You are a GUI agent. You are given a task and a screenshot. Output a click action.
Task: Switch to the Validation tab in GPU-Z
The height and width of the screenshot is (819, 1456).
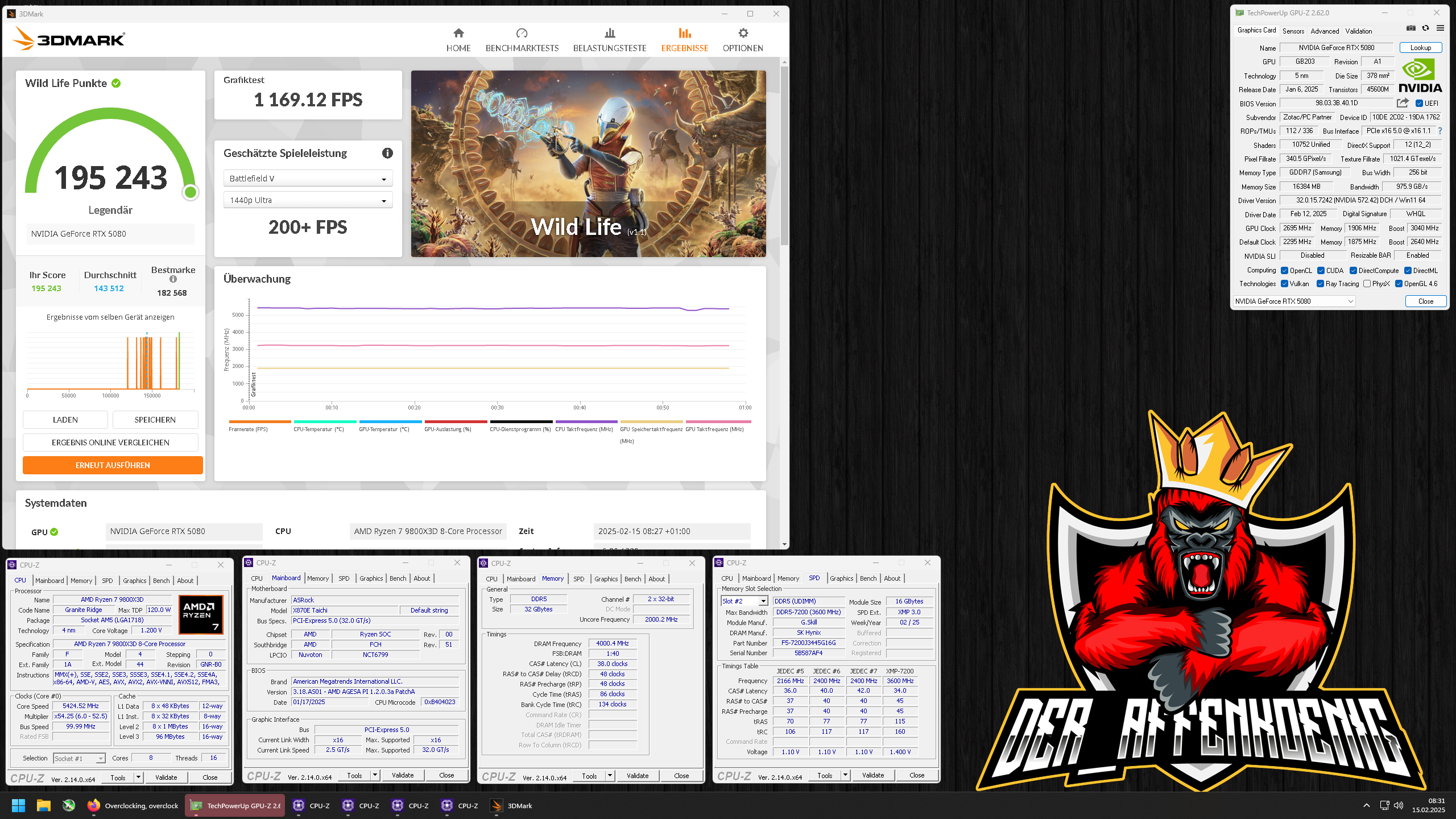[1358, 31]
